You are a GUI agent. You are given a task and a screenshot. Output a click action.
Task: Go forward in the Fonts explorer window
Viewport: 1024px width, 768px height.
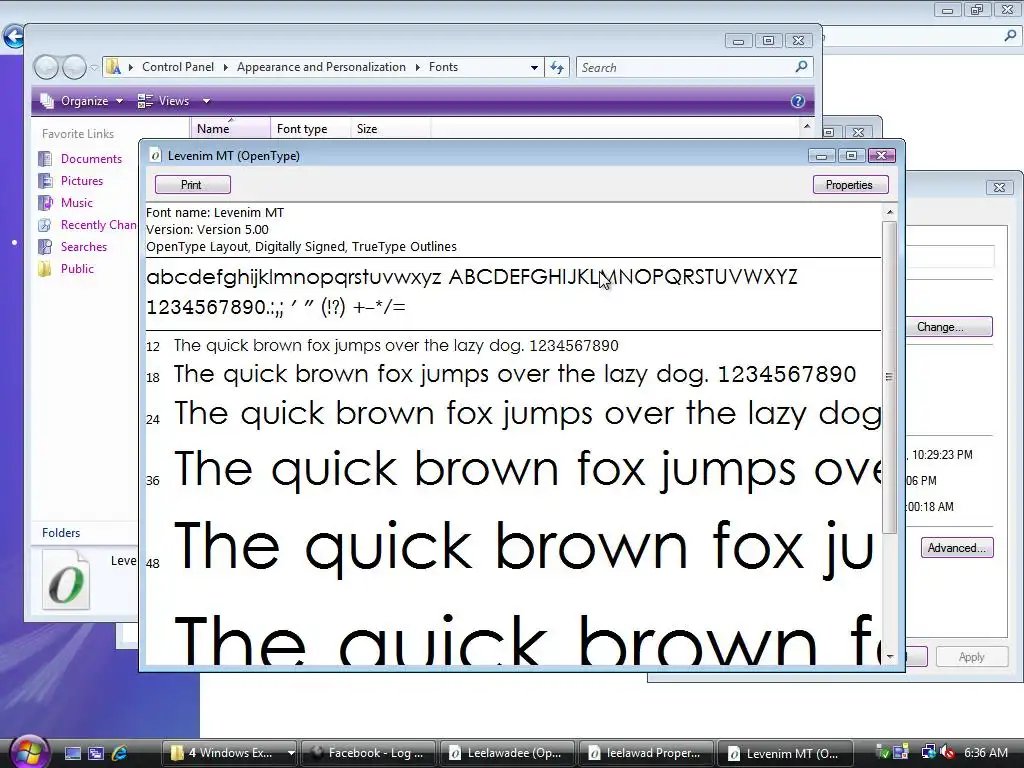74,67
